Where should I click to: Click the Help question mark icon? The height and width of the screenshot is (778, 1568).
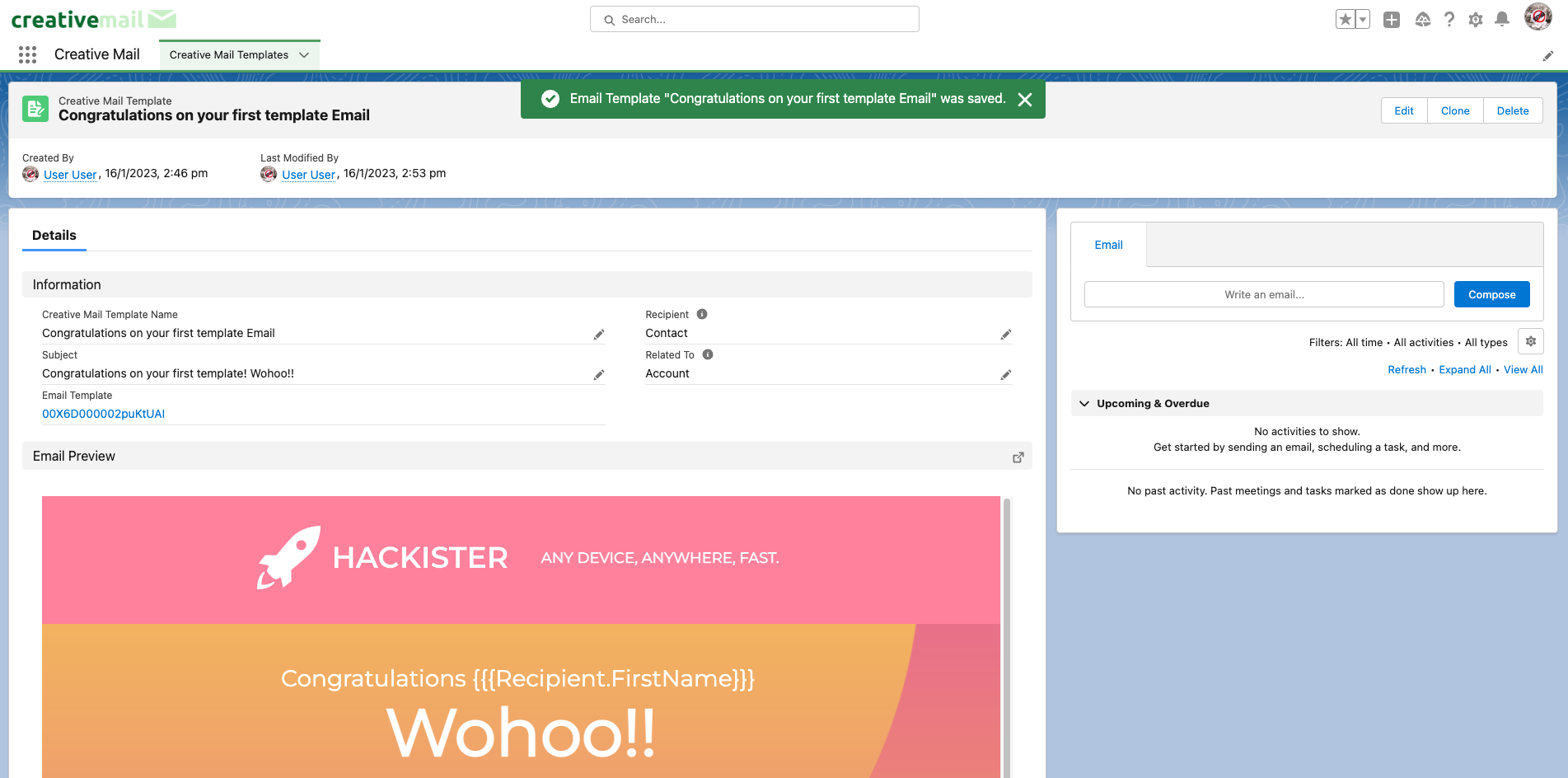[1449, 20]
